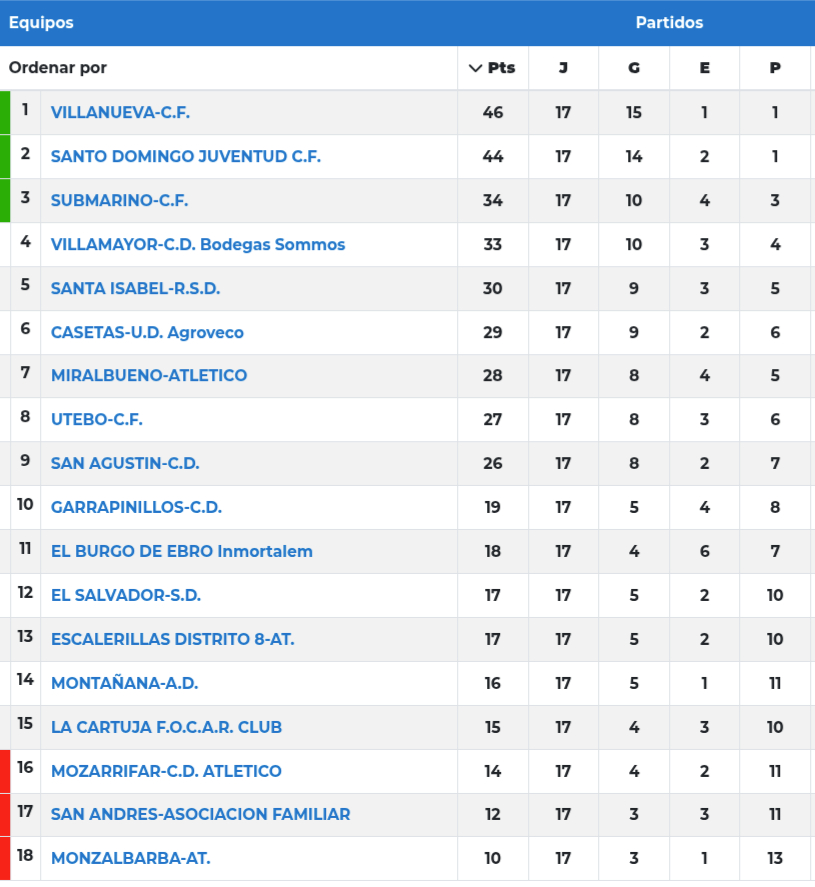Open SANTO DOMINGO JUVENTUD C.F. link
Viewport: 815px width, 887px height.
pyautogui.click(x=186, y=156)
